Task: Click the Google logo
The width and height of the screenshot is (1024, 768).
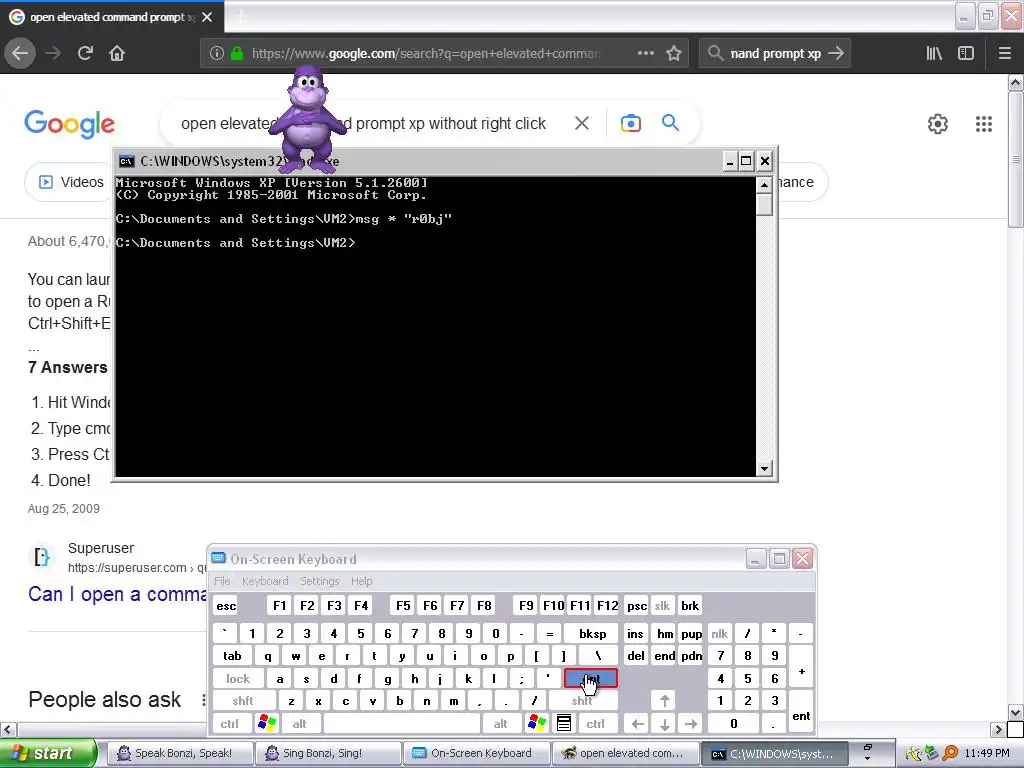Action: (x=69, y=124)
